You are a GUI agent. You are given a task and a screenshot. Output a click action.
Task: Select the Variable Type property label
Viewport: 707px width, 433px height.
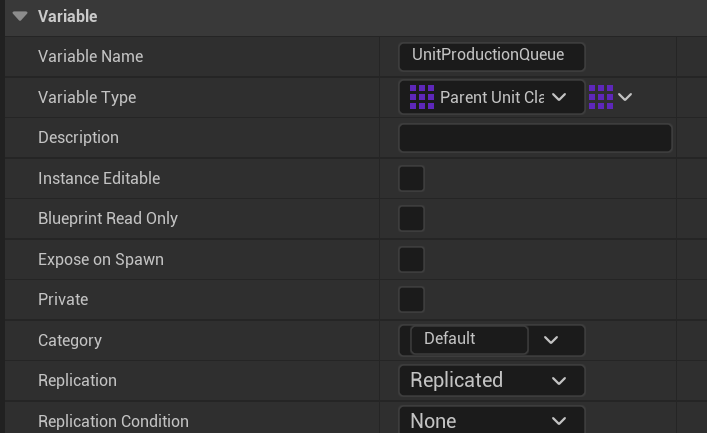(x=87, y=97)
